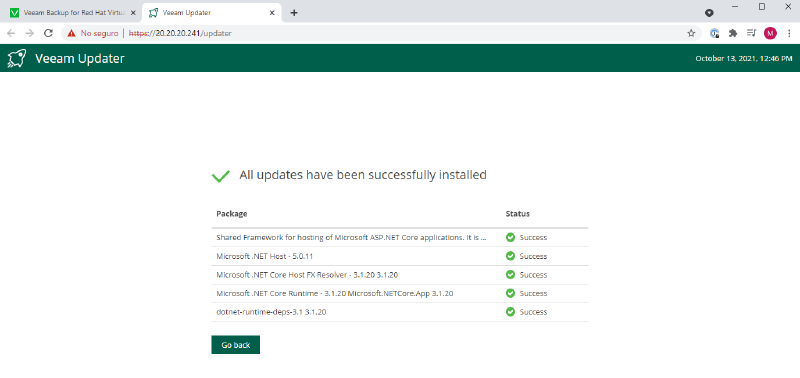Screen dimensions: 800x378
Task: Select the Veeam Updater browser tab
Action: [x=211, y=13]
